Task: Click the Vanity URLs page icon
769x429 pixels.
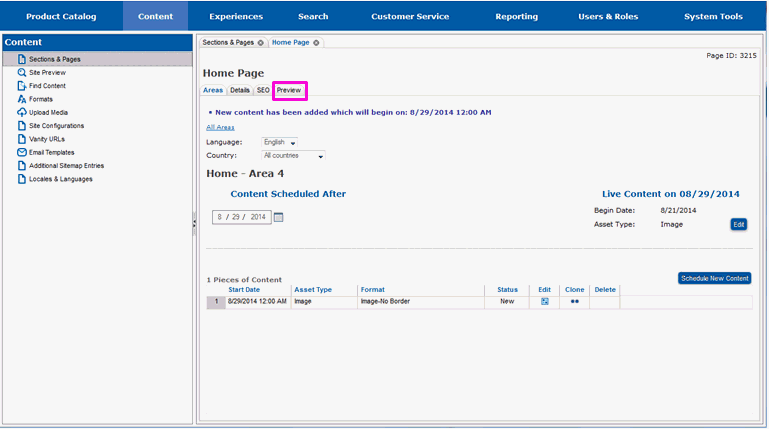Action: point(22,139)
